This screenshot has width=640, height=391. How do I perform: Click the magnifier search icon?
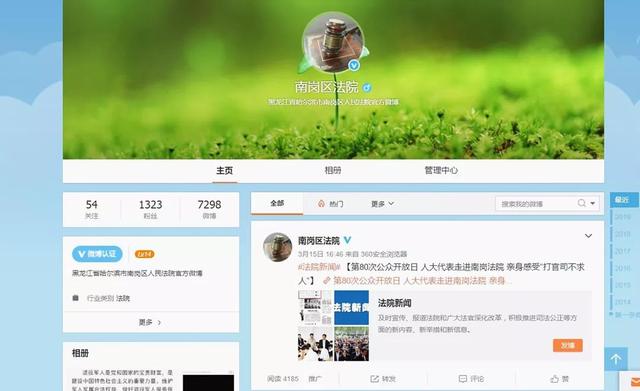582,203
